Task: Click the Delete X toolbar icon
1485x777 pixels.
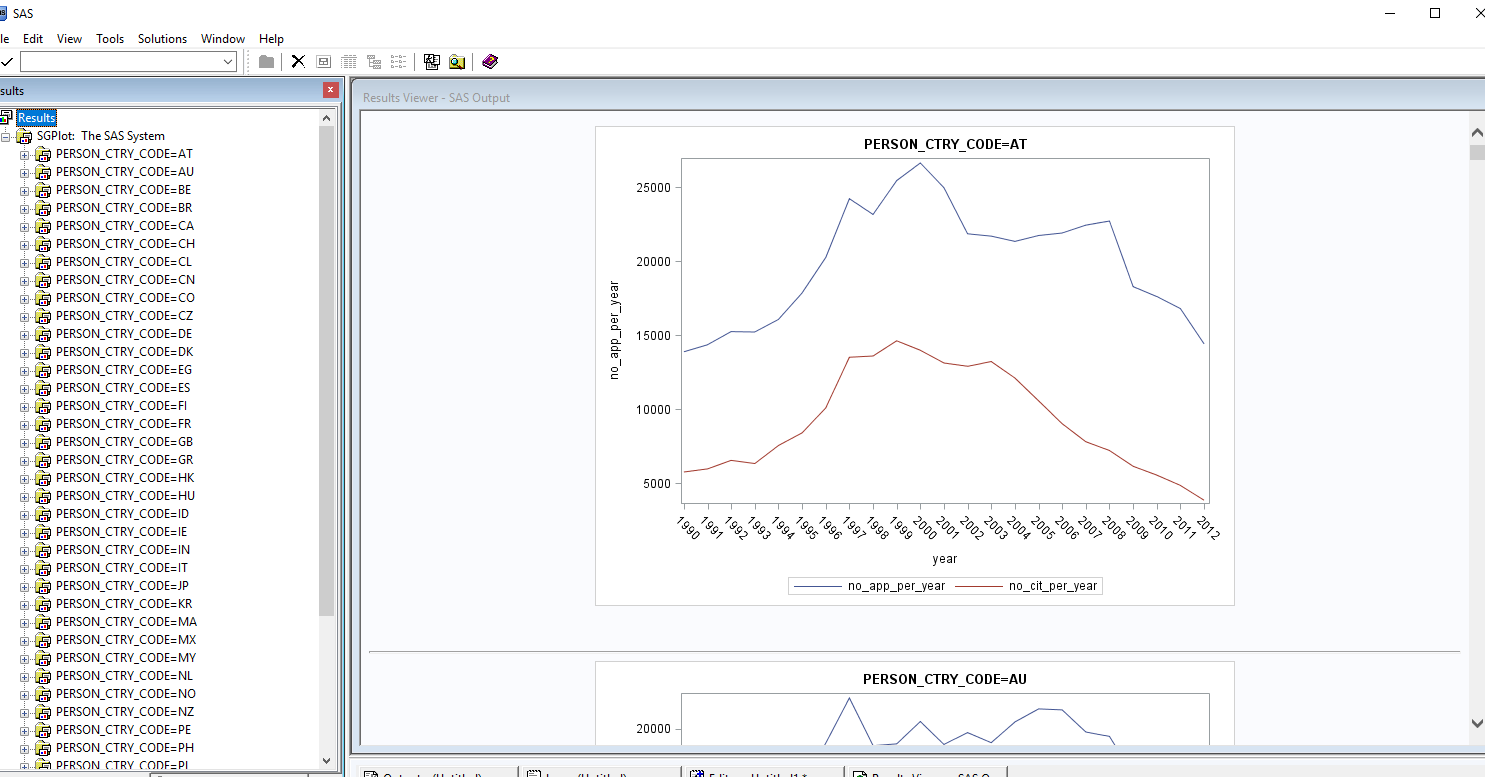Action: coord(298,62)
